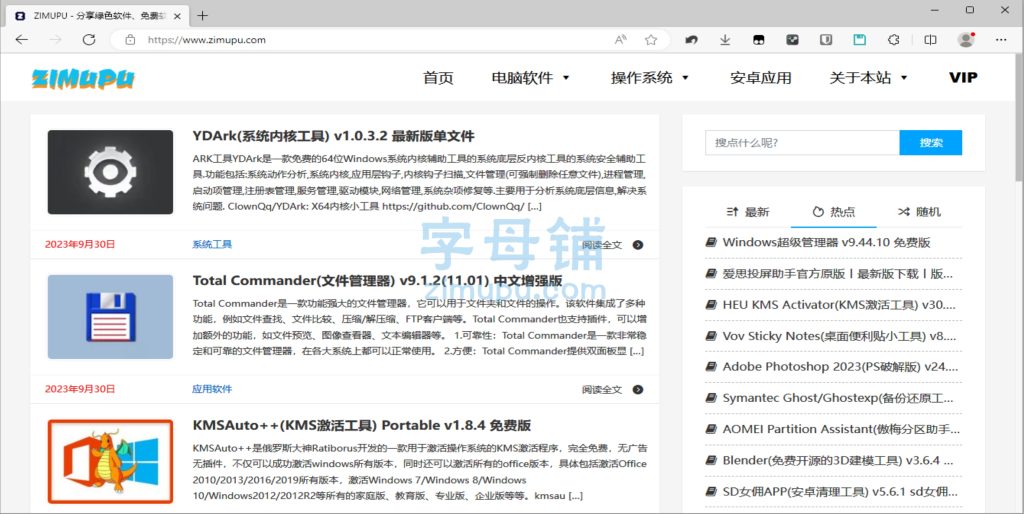Open the VIP navigation item
This screenshot has height=514, width=1024.
[963, 78]
